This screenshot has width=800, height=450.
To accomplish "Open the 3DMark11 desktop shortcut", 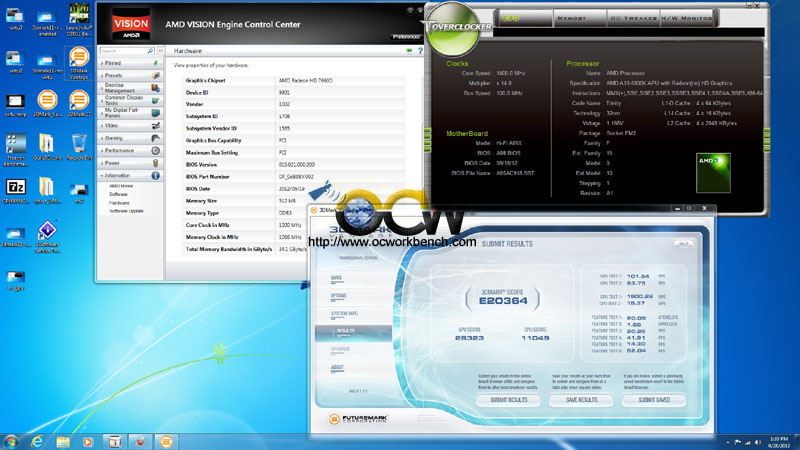I will pos(79,103).
